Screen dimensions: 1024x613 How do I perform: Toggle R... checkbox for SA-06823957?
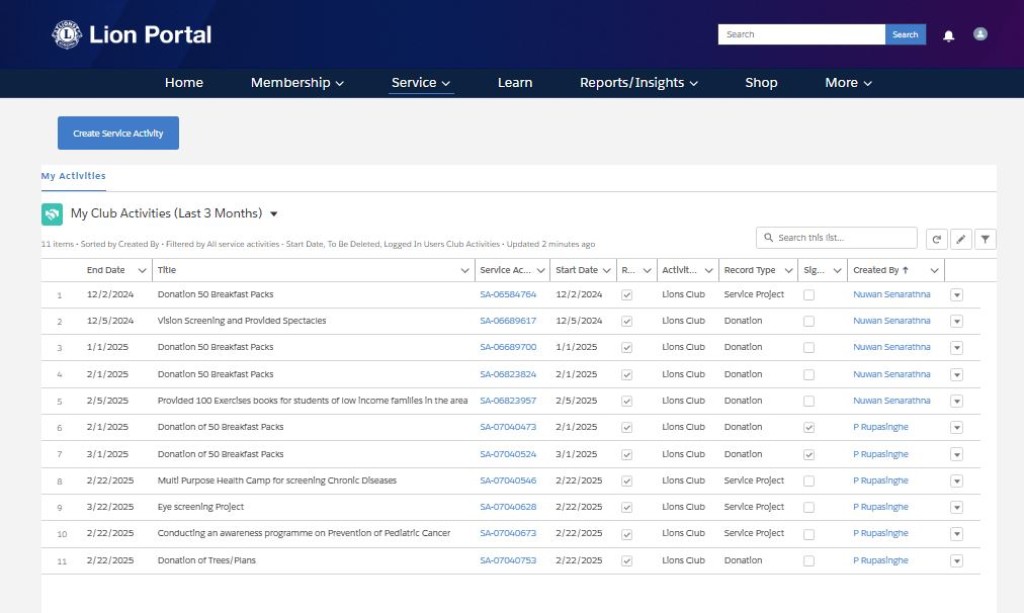tap(627, 401)
